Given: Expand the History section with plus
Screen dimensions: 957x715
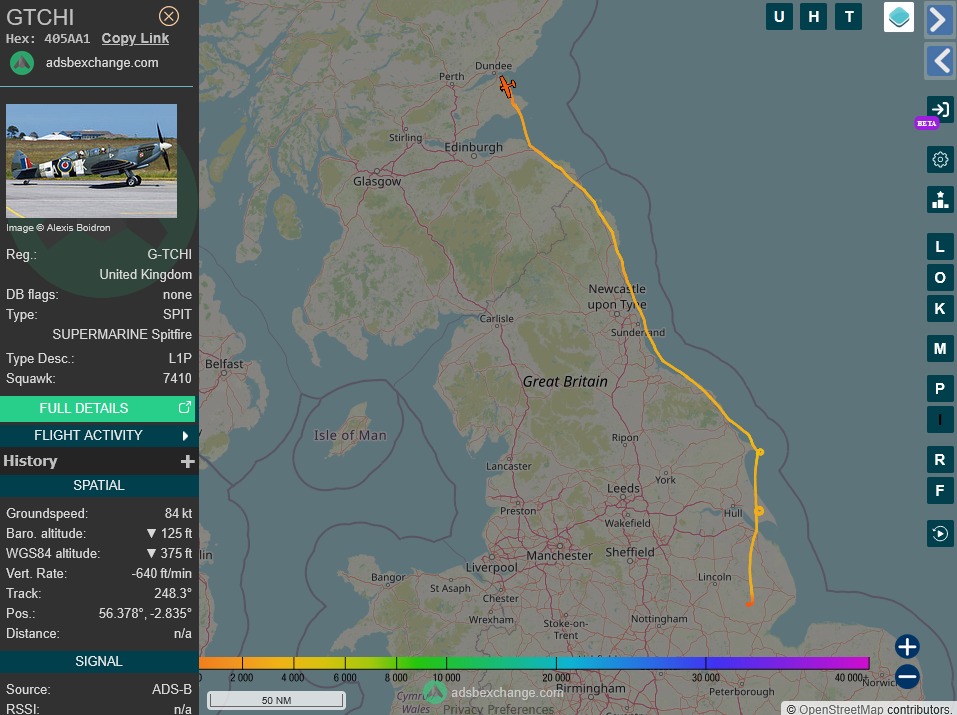Looking at the screenshot, I should click(x=187, y=461).
